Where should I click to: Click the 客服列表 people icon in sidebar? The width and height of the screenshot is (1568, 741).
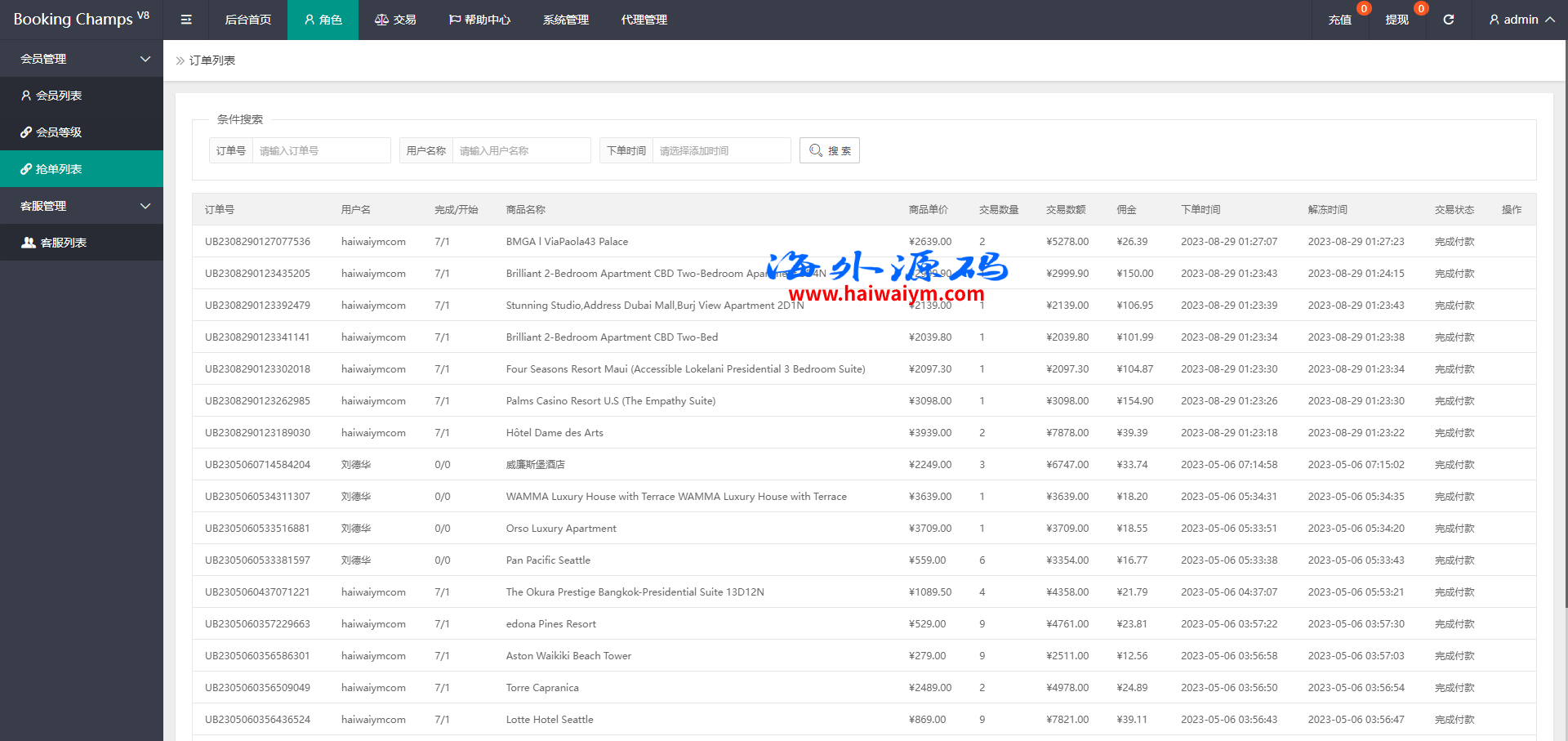point(28,243)
